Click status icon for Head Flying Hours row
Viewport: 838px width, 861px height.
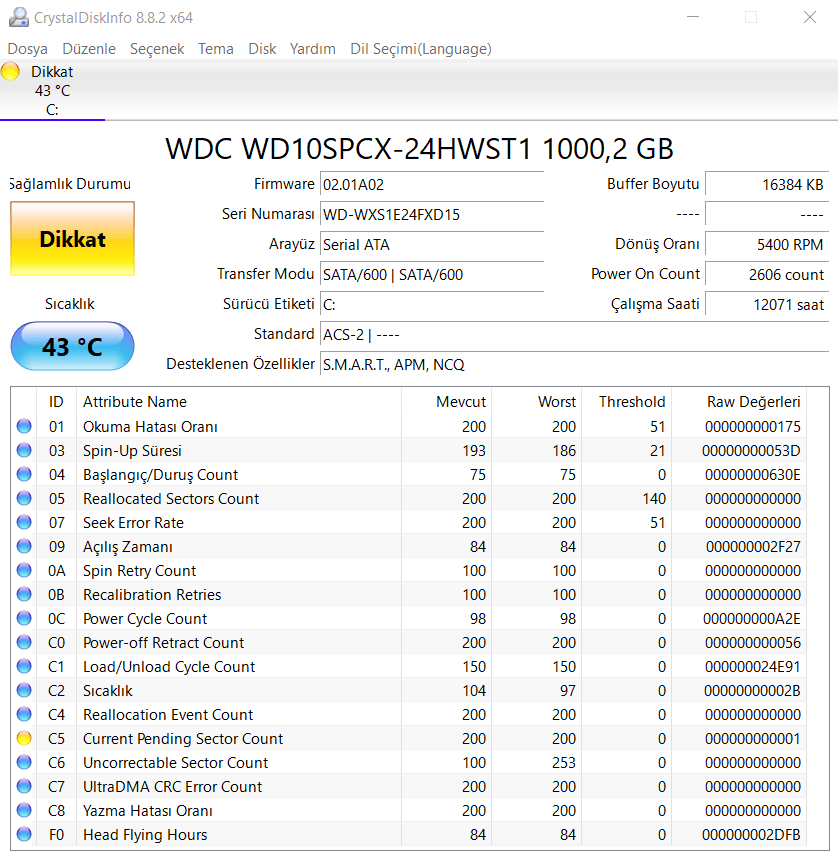[24, 834]
